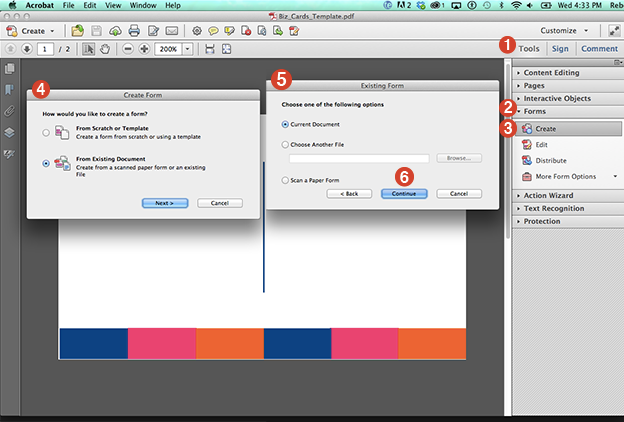Select the Hand pan tool
Viewport: 624px width, 422px height.
pyautogui.click(x=103, y=49)
